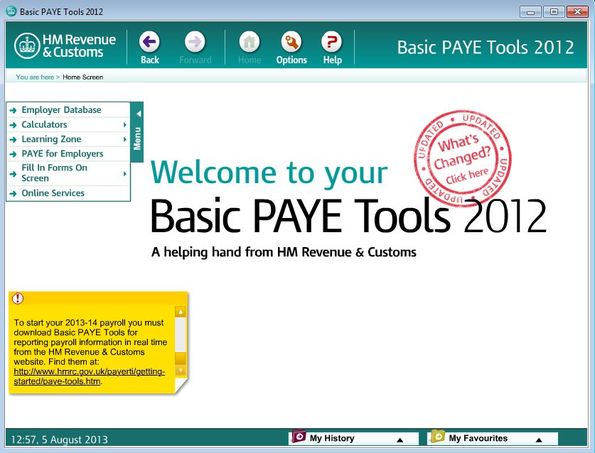The image size is (595, 453).
Task: Click yellow note scrollbar down arrow
Action: 181,370
